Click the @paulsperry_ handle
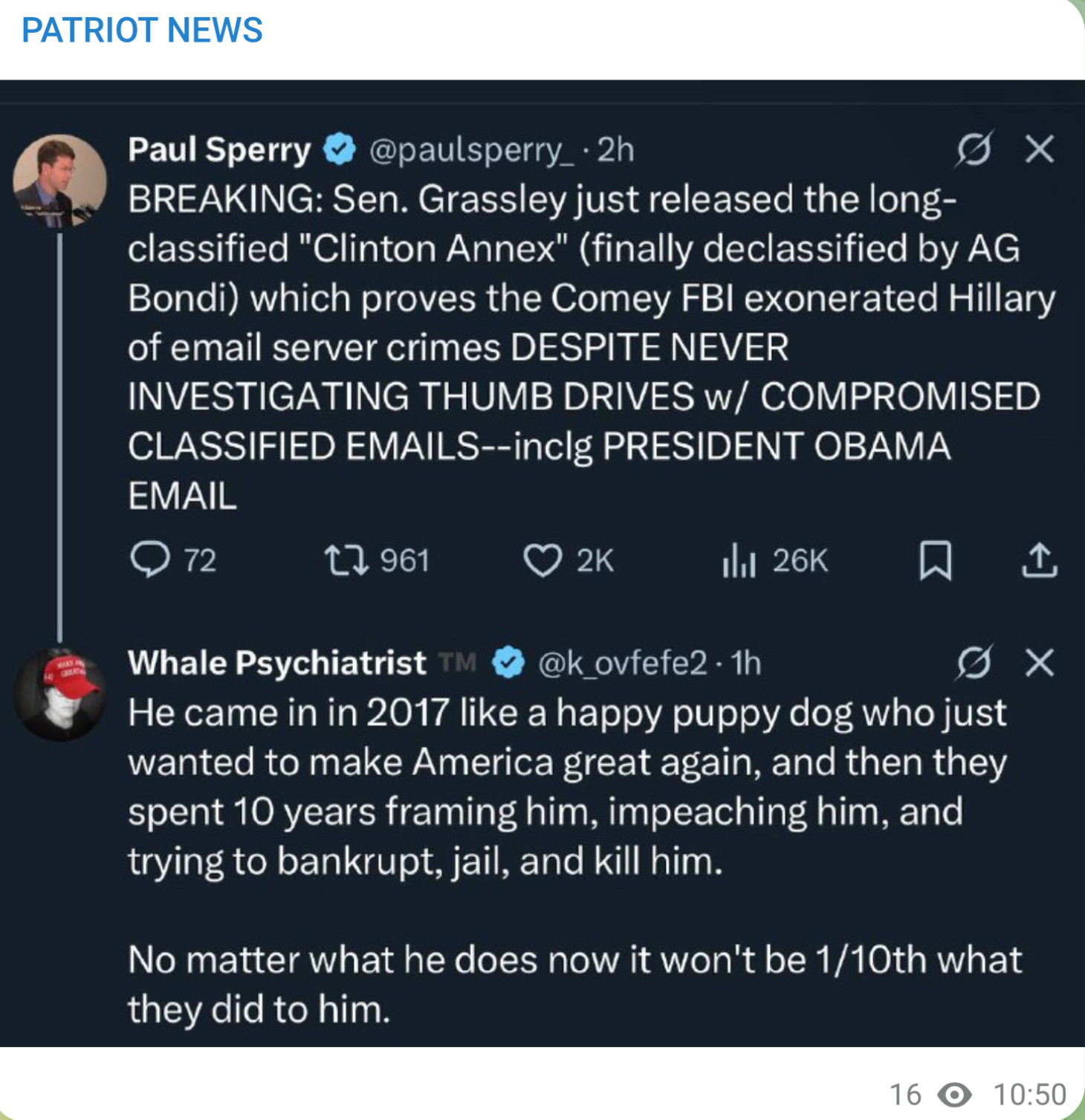The width and height of the screenshot is (1085, 1120). tap(471, 150)
